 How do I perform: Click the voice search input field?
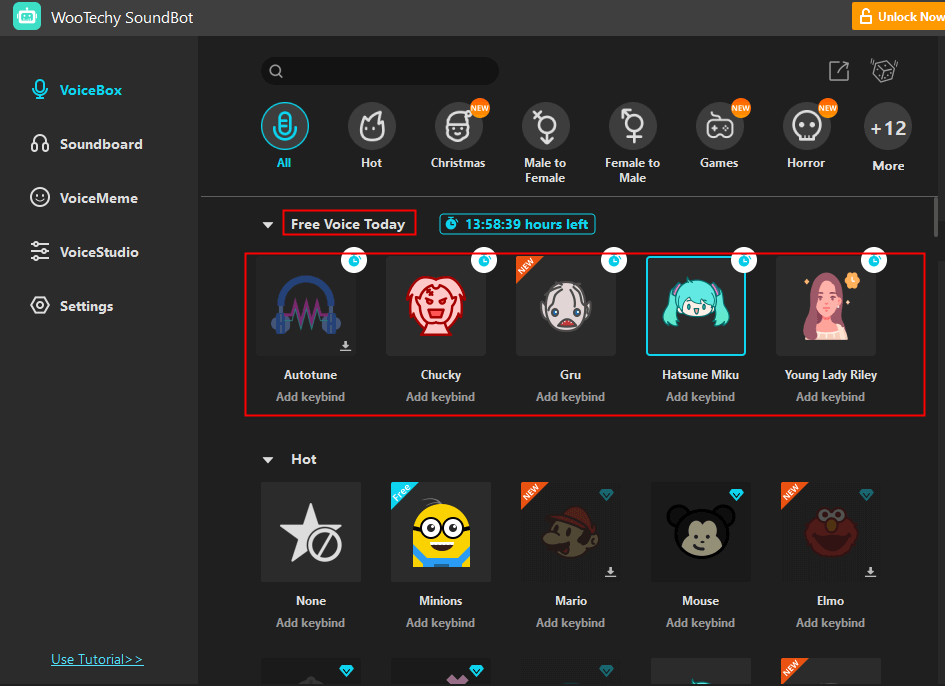click(380, 71)
